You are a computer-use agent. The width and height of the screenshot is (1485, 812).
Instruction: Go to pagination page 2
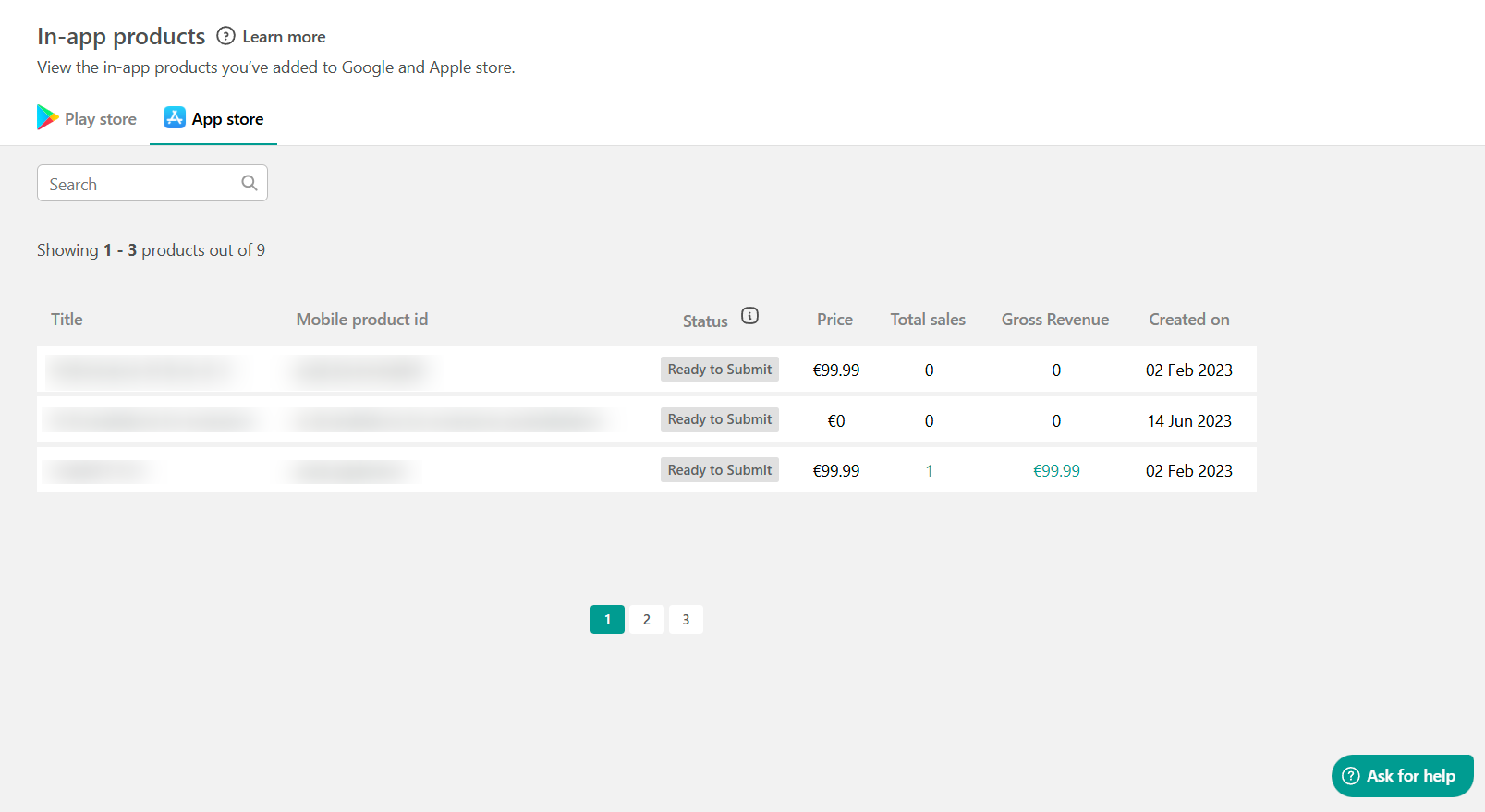tap(647, 620)
